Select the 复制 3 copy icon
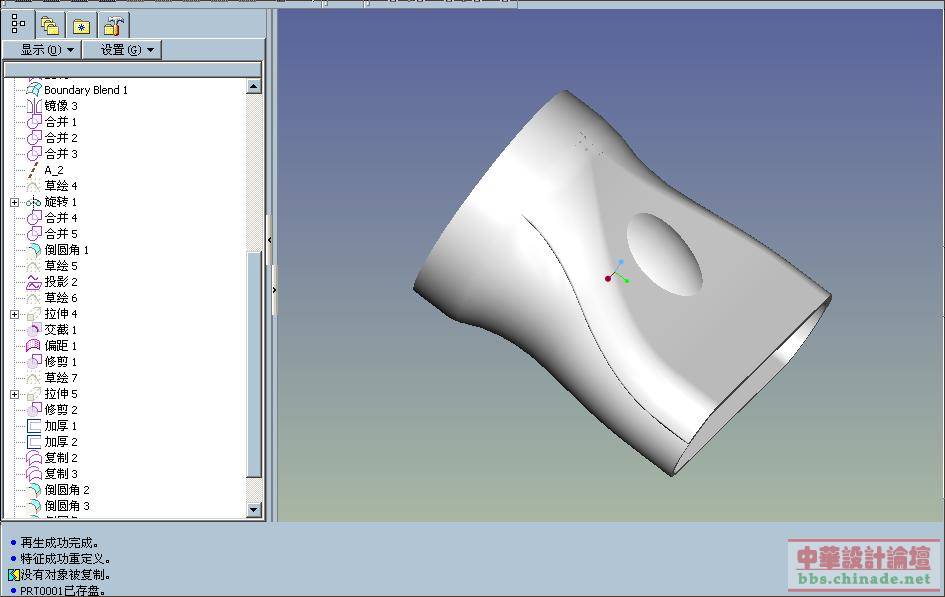The image size is (945, 597). point(34,474)
